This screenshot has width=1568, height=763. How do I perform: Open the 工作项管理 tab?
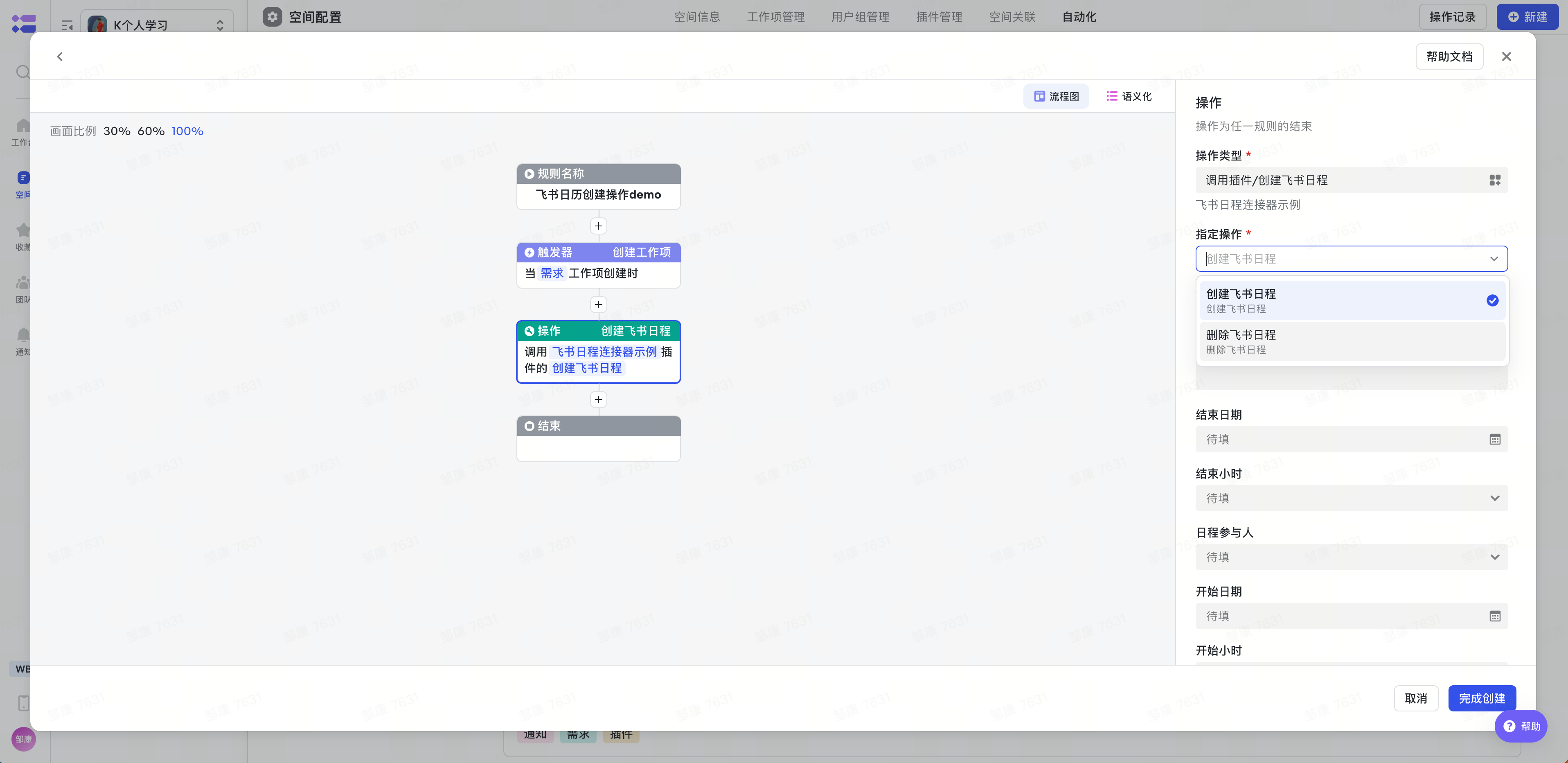tap(775, 17)
